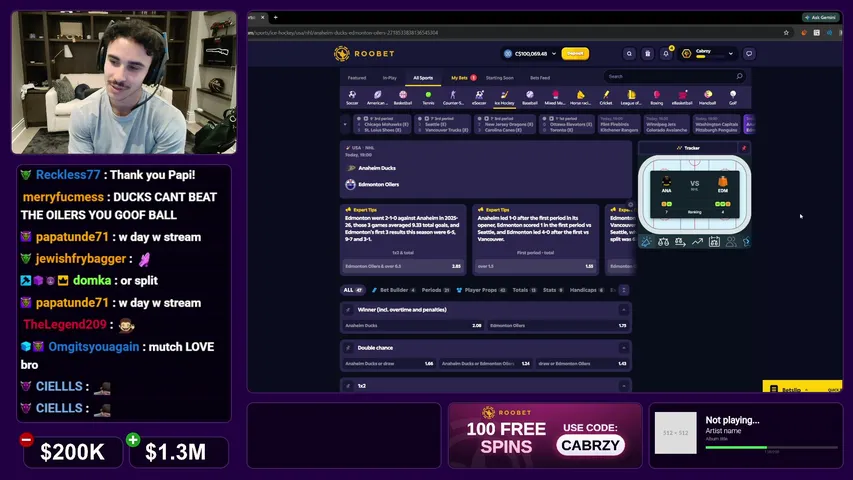Click the tracker animation icon under the rink
Screen dimensions: 853x480
click(646, 242)
